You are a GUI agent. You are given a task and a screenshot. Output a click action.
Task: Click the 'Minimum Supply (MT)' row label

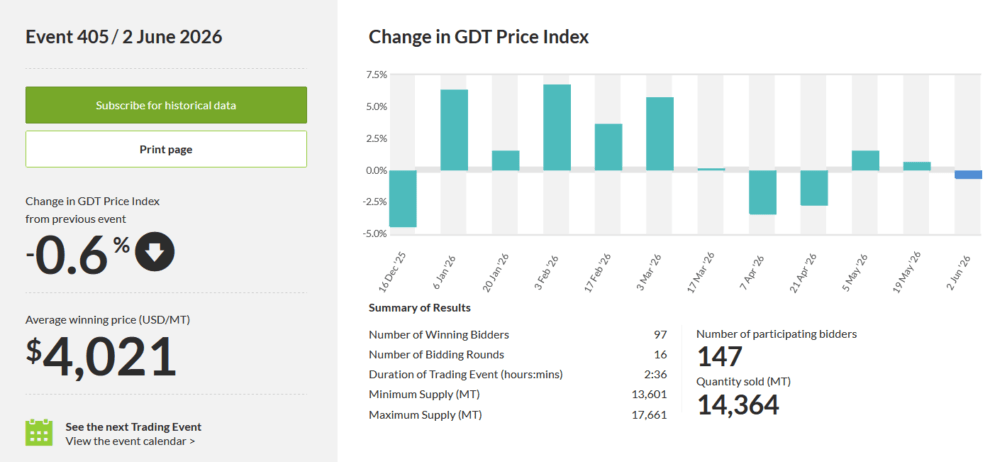423,395
